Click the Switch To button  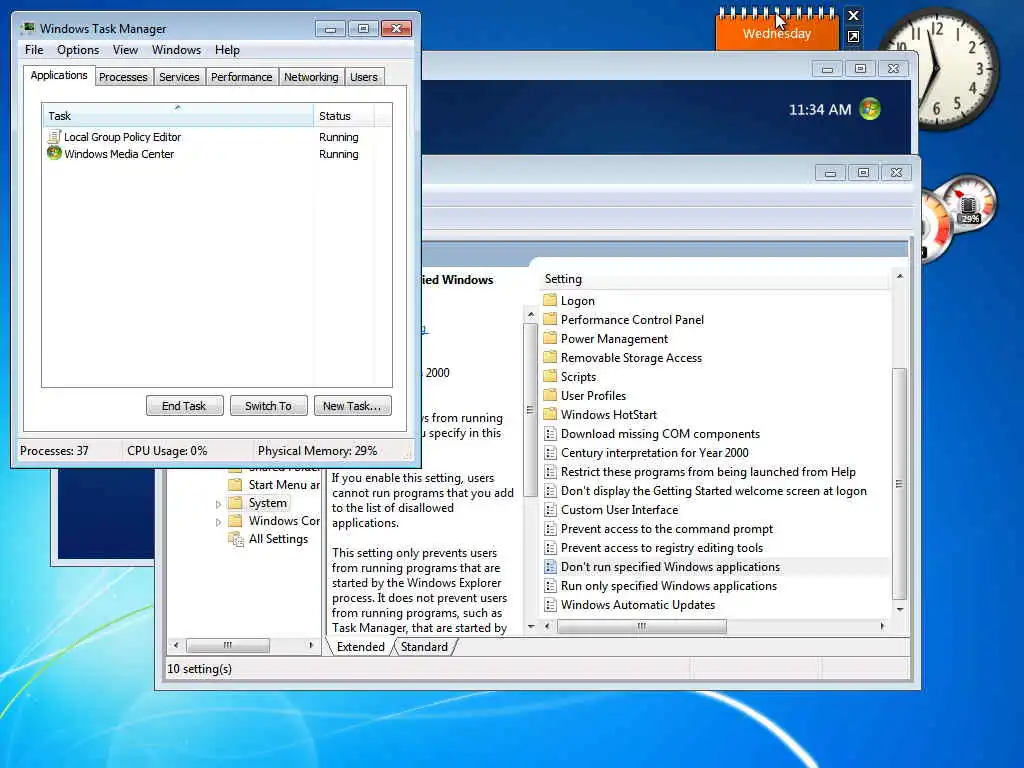pyautogui.click(x=268, y=406)
